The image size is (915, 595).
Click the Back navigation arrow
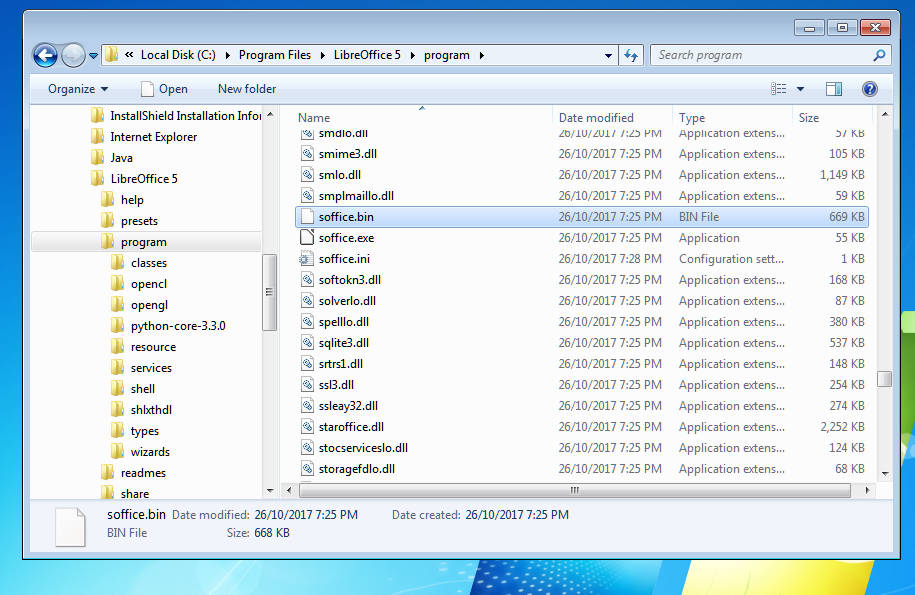coord(45,55)
